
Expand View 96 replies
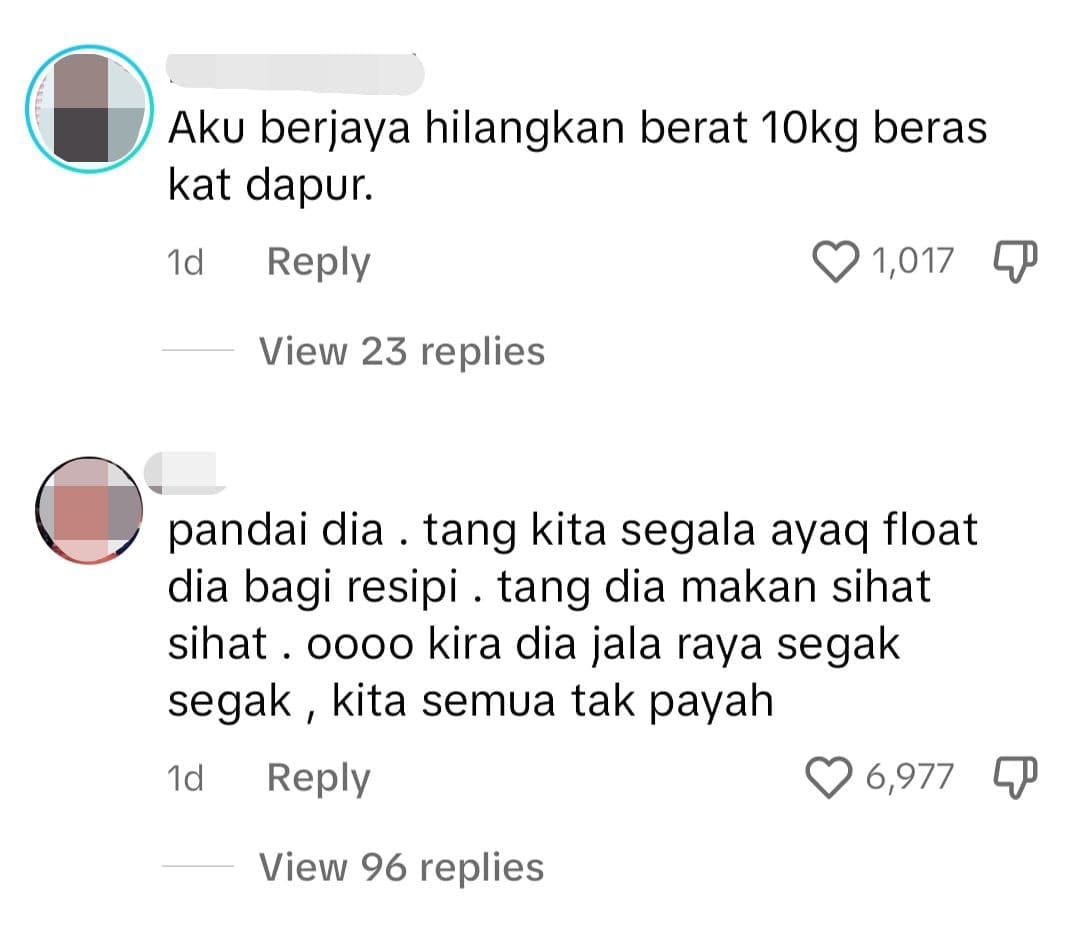click(x=402, y=867)
